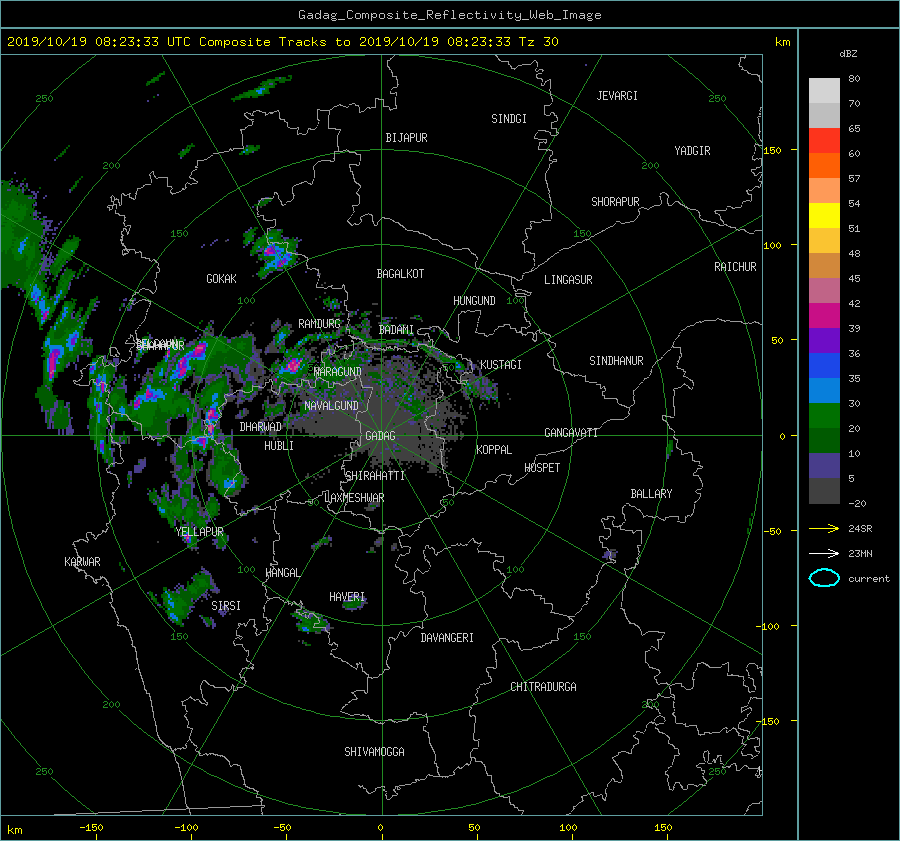Screen dimensions: 900x841
Task: Click the 0 tick on bottom axis
Action: pos(380,827)
